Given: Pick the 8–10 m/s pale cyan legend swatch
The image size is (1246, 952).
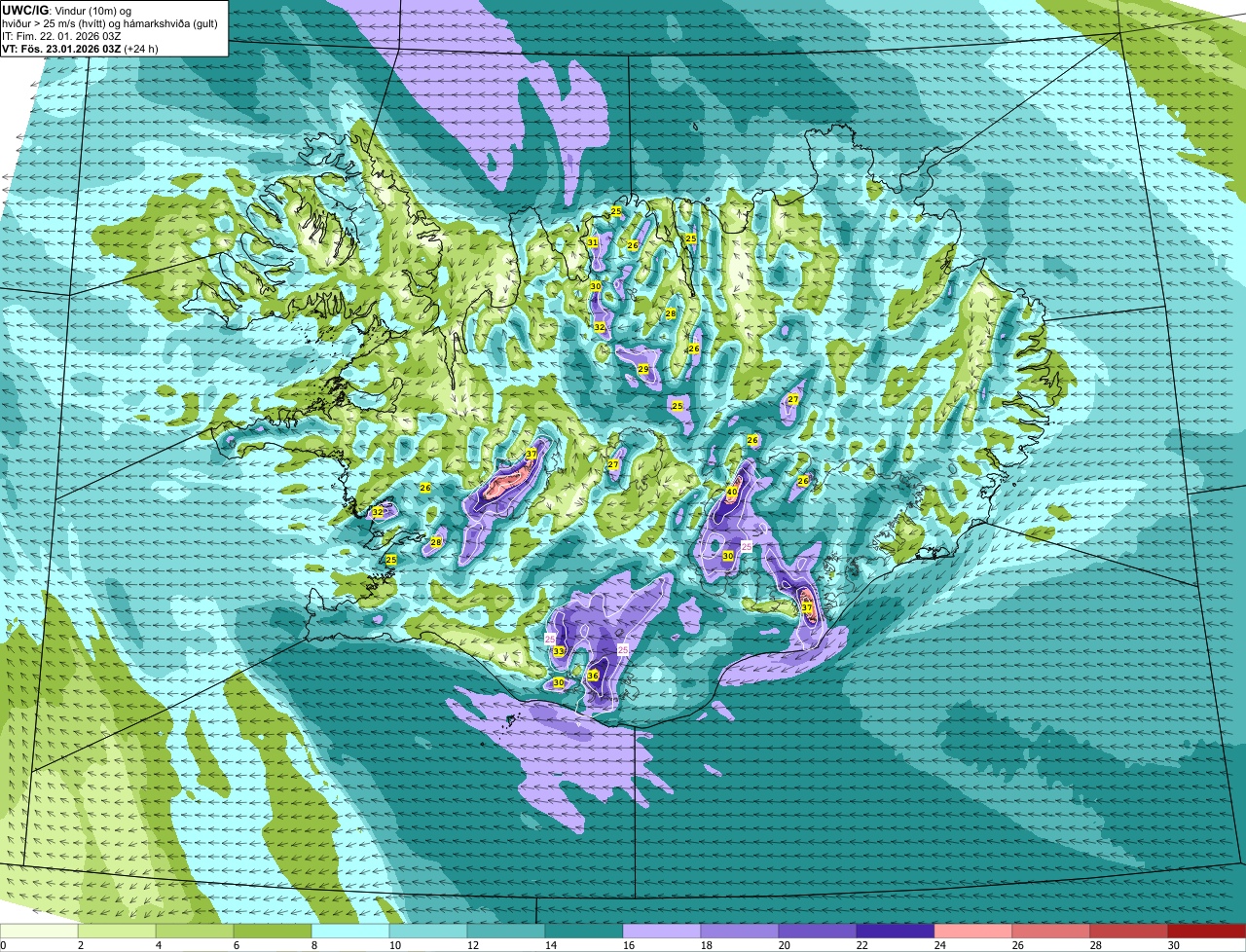Looking at the screenshot, I should click(x=350, y=932).
